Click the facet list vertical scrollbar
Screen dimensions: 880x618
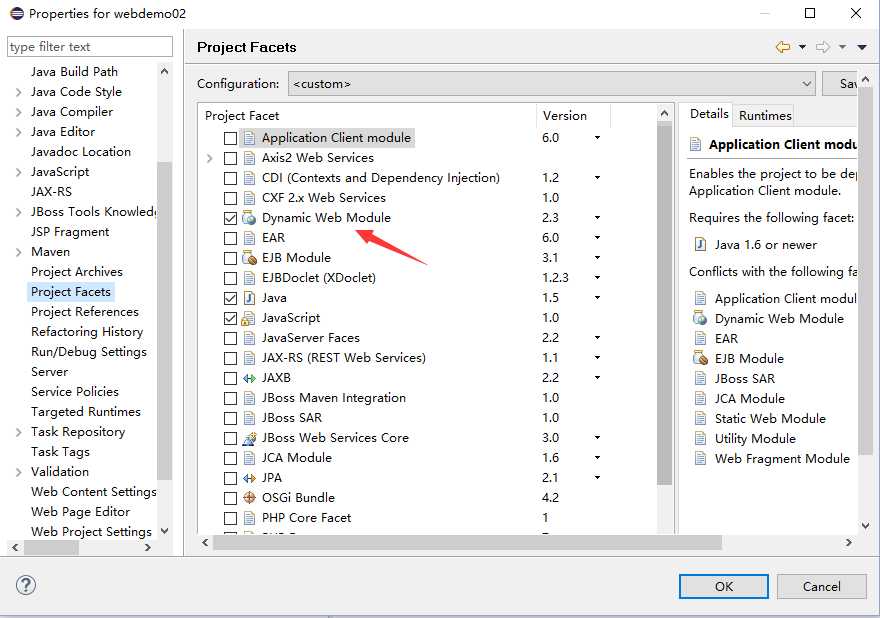(x=664, y=303)
